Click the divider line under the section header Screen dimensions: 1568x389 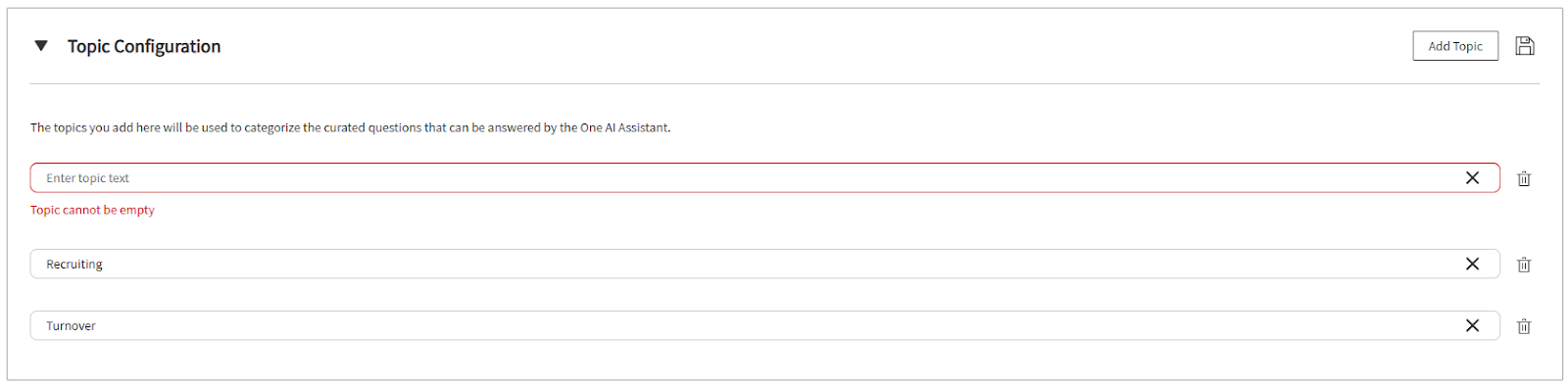(x=784, y=83)
